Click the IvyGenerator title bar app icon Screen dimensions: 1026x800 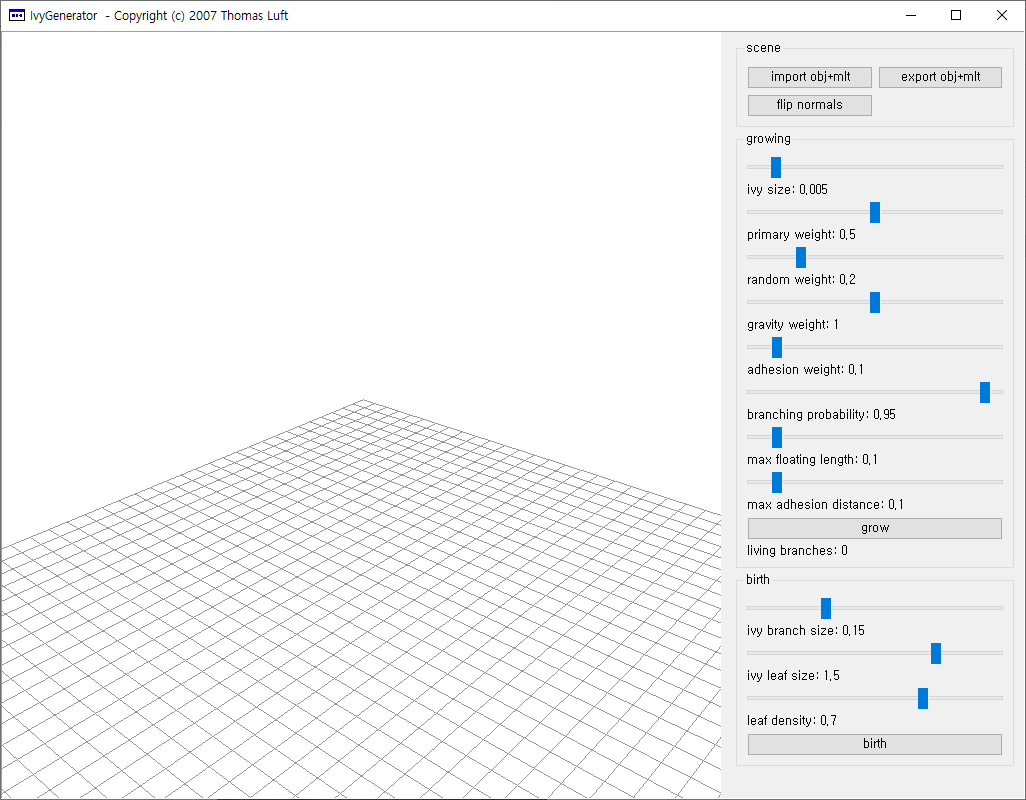pyautogui.click(x=17, y=16)
